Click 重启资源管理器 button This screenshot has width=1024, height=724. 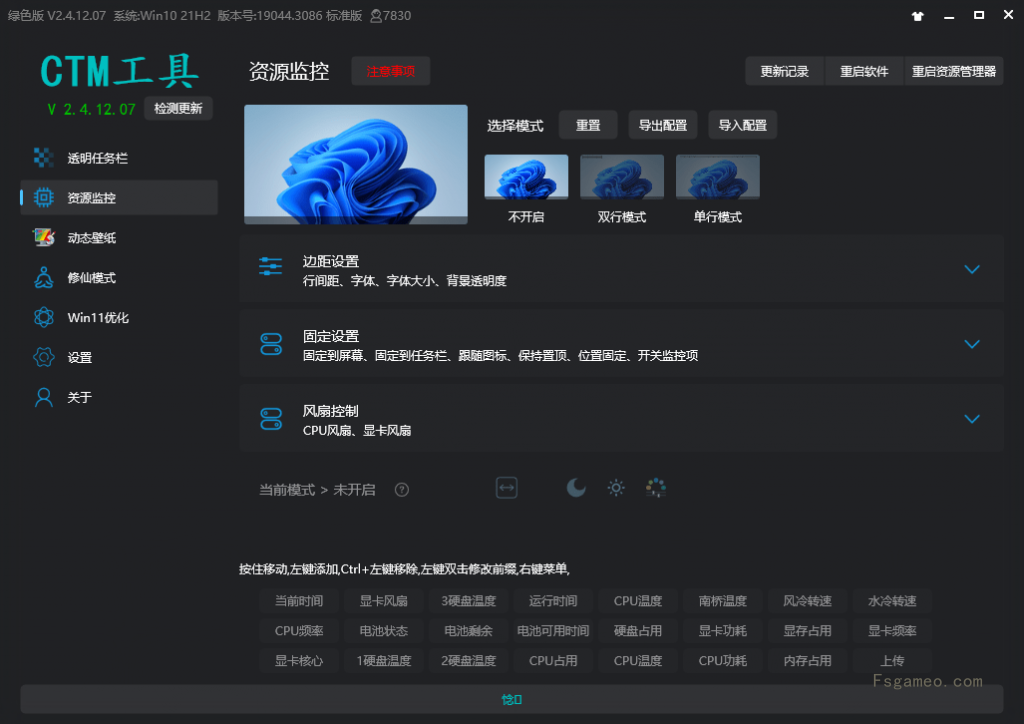point(954,71)
